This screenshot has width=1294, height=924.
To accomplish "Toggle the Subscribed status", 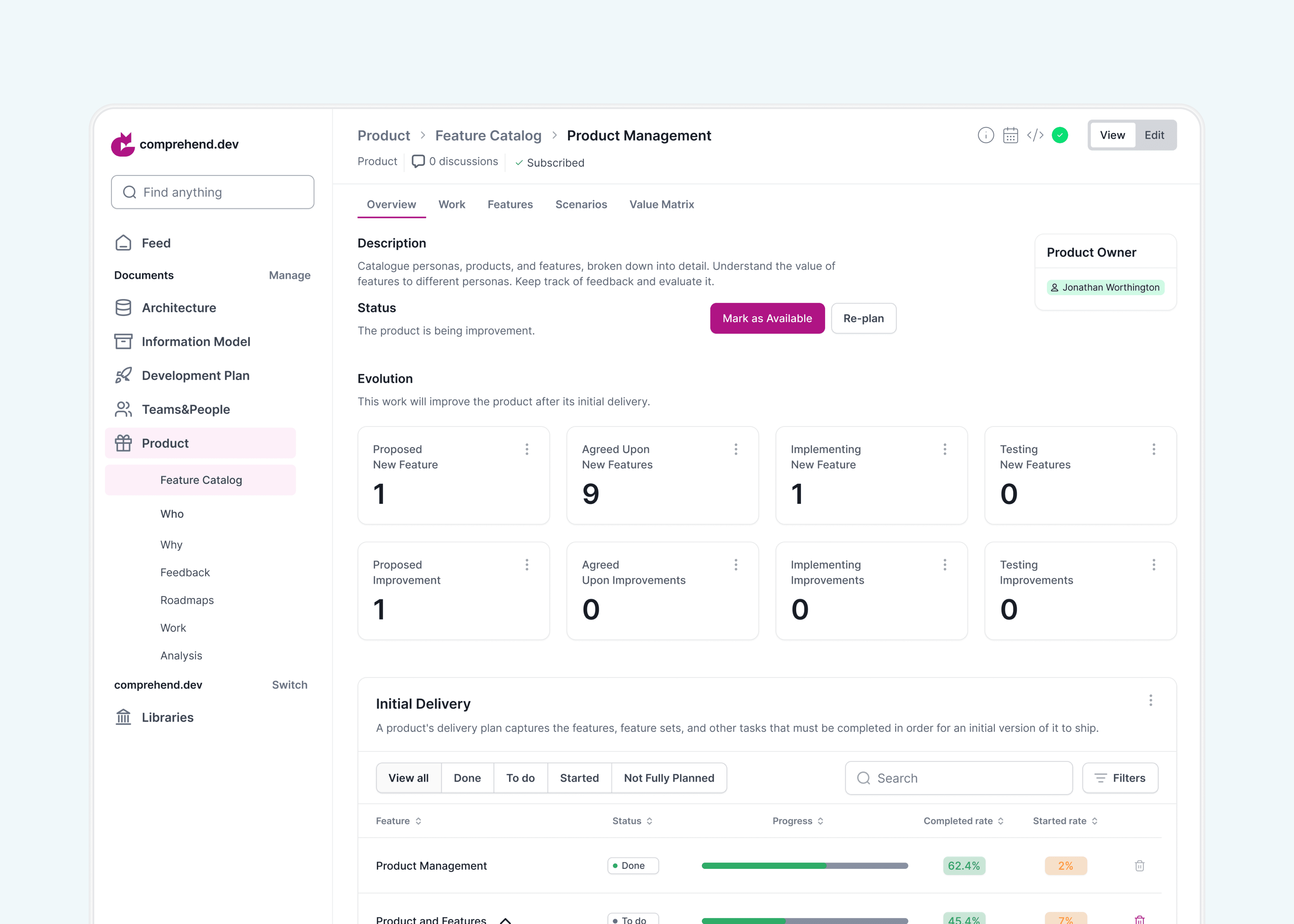I will click(x=550, y=163).
